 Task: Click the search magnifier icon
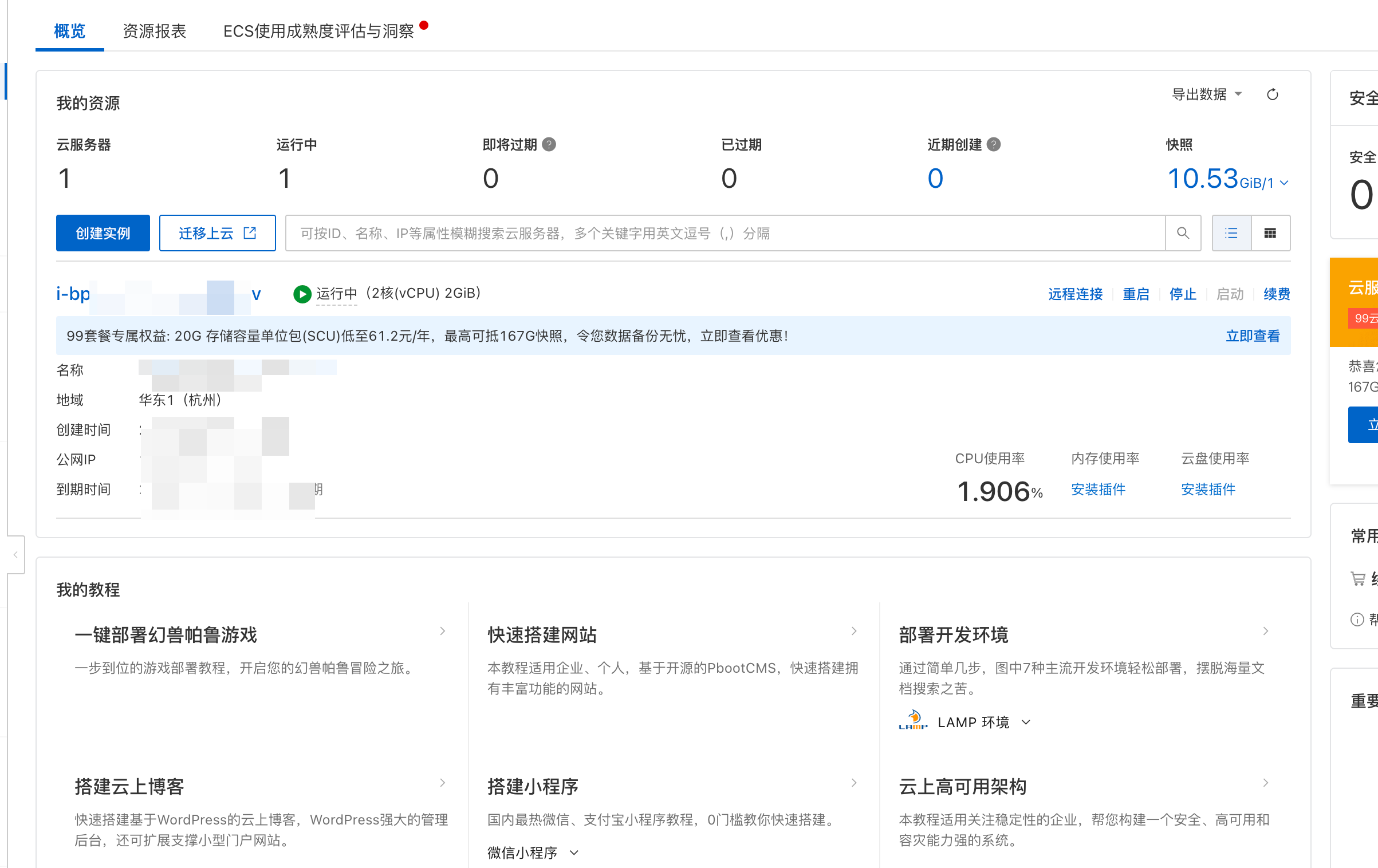1183,233
